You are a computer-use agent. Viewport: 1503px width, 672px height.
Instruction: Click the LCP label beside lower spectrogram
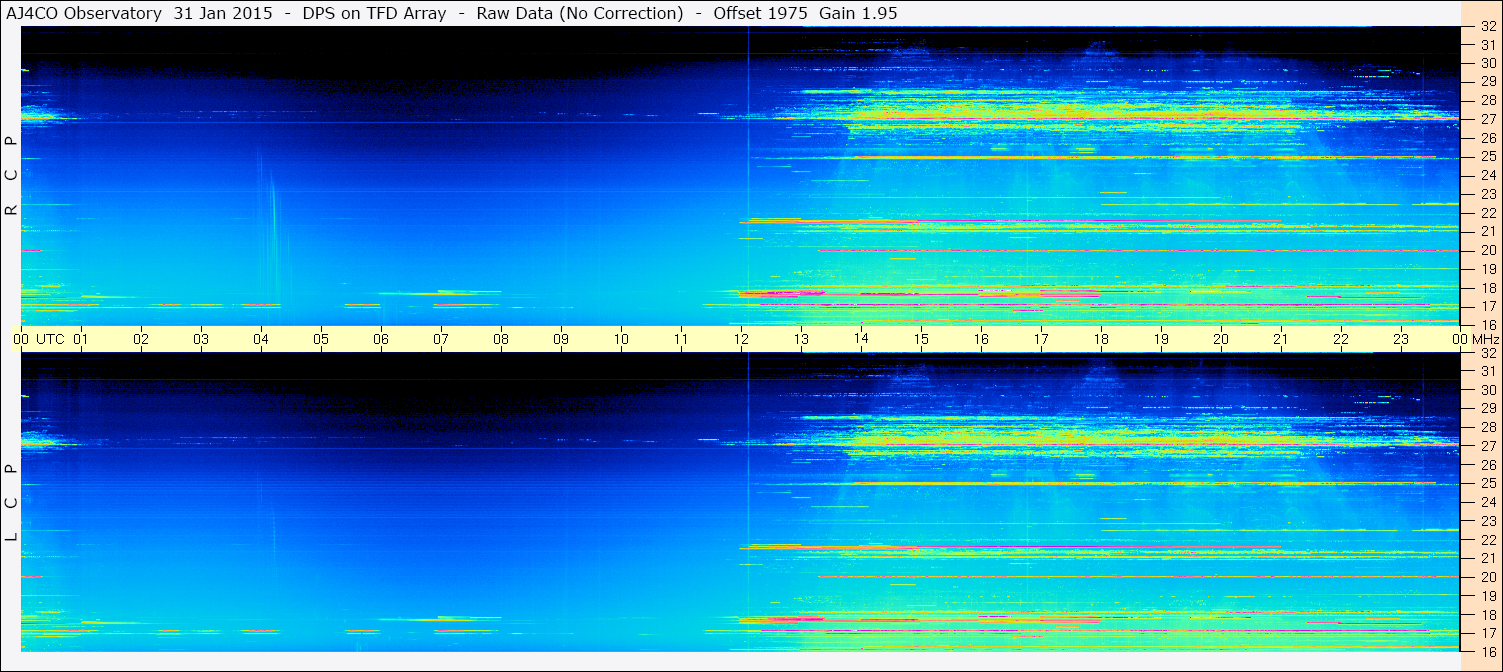pyautogui.click(x=11, y=503)
